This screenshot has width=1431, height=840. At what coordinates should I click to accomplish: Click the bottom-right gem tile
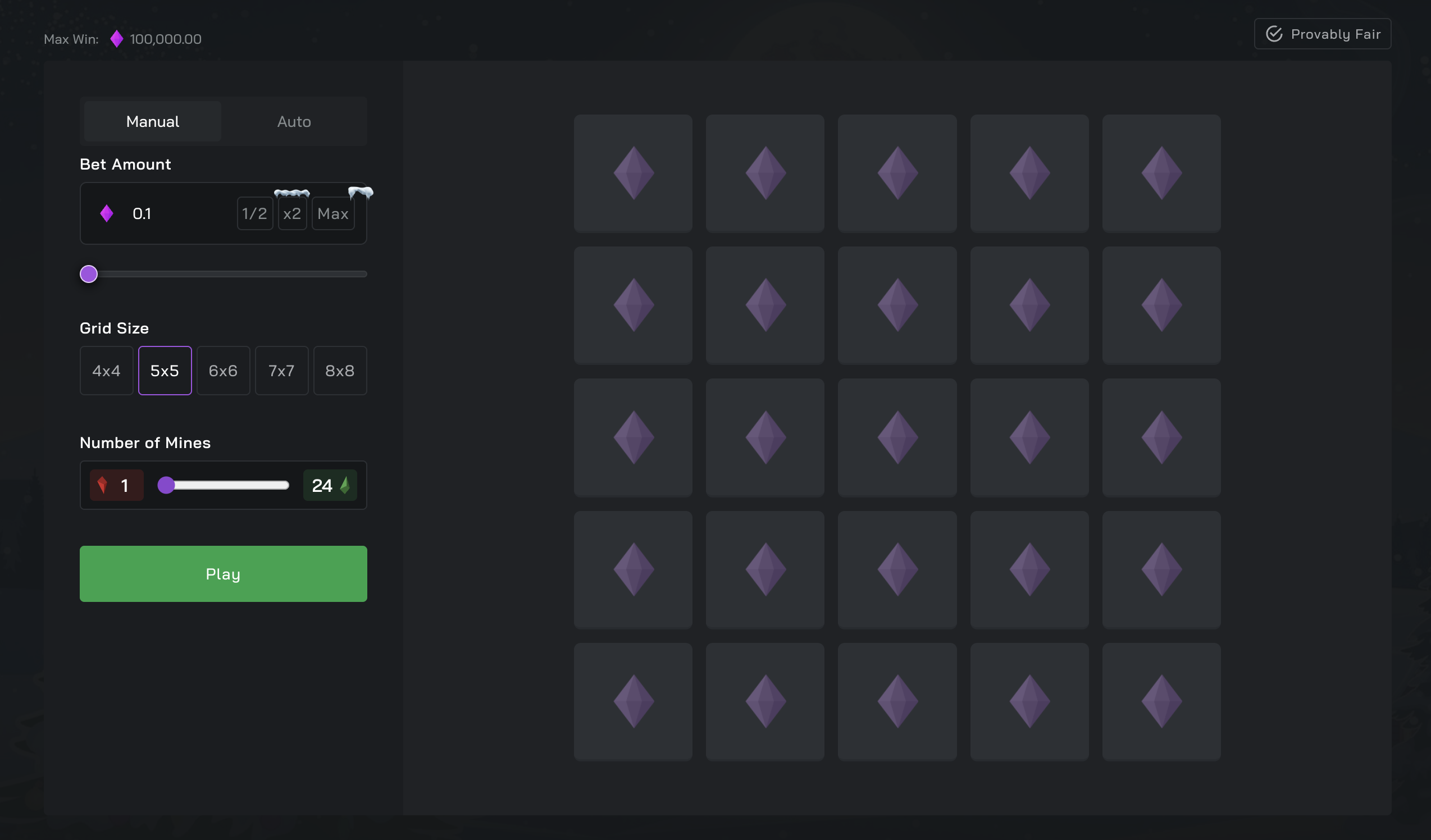pos(1161,701)
